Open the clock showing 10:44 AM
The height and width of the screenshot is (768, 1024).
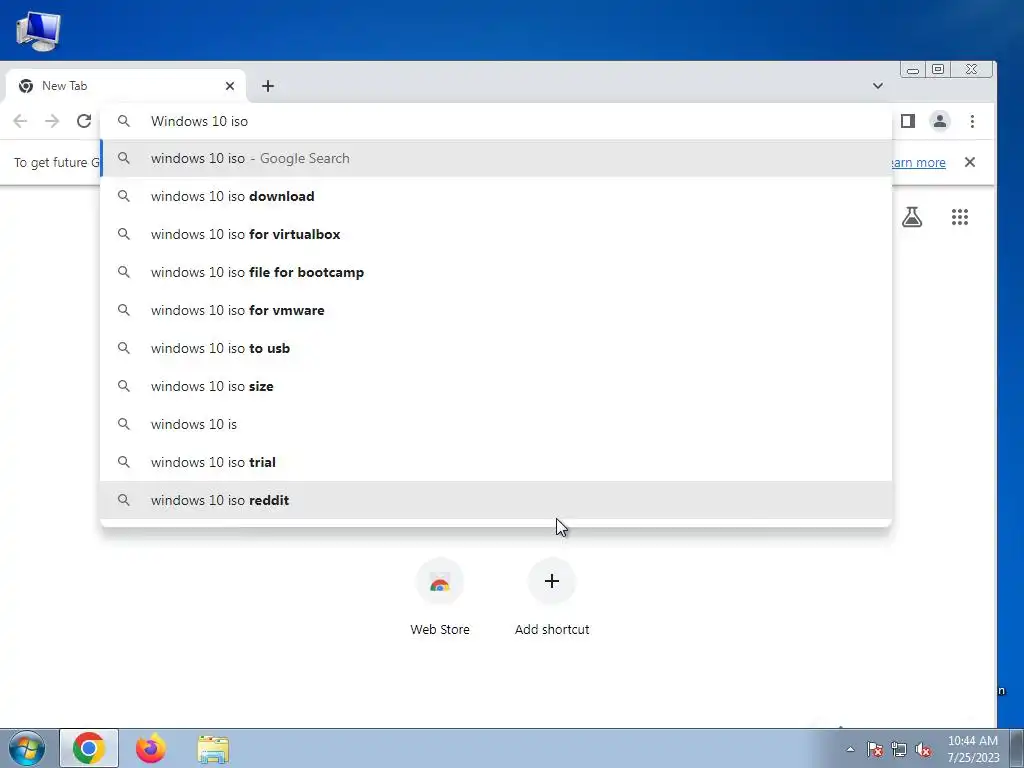[x=973, y=749]
